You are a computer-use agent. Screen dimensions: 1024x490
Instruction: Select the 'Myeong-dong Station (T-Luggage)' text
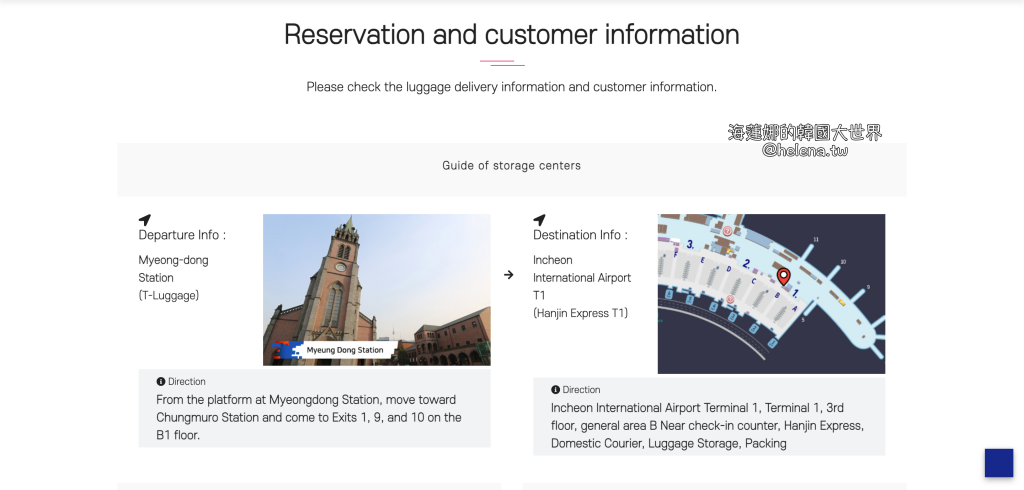tap(173, 278)
